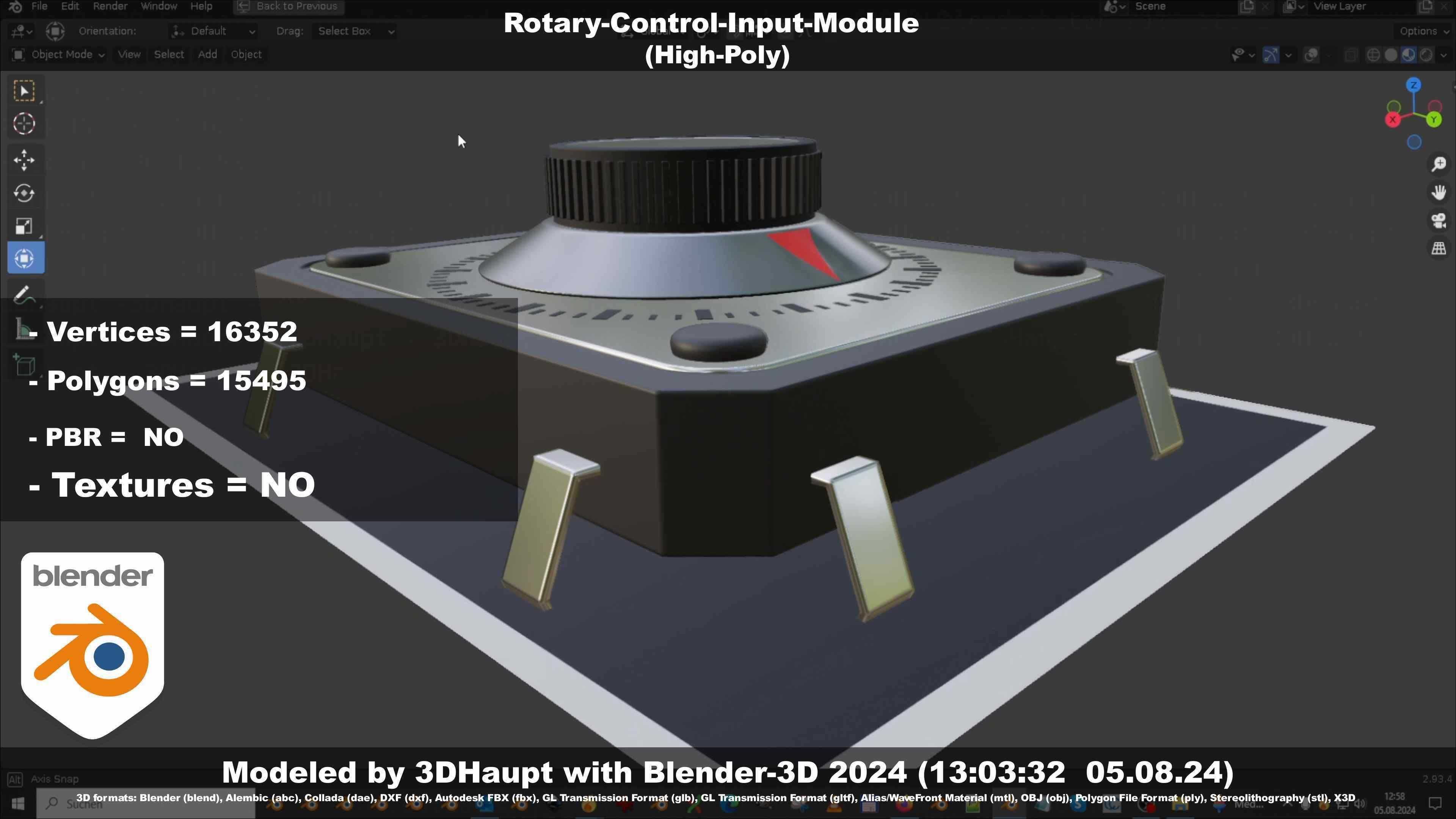The image size is (1456, 819).
Task: Switch to Wireframe viewport shading
Action: (1373, 55)
